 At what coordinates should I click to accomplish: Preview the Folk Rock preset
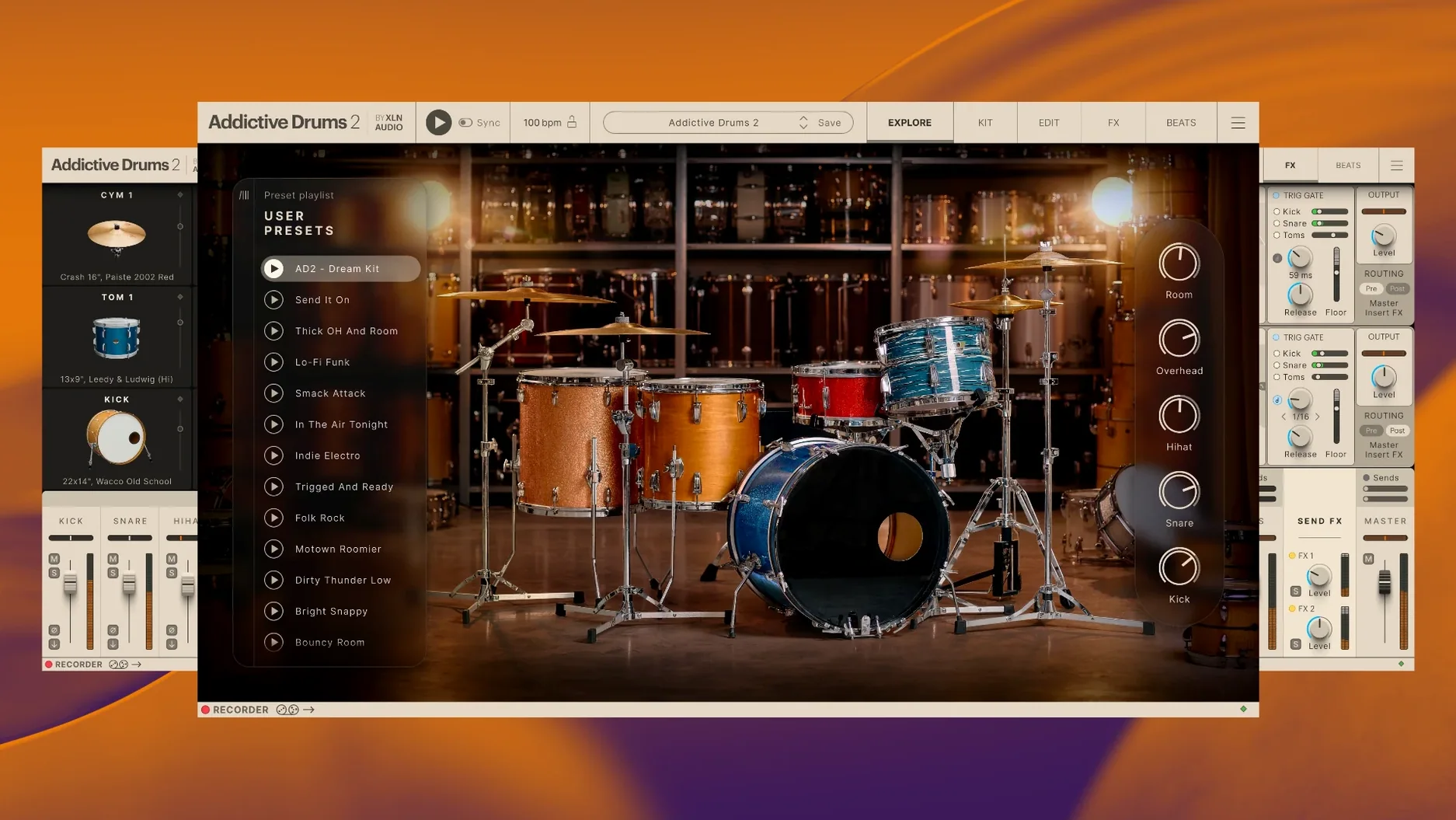273,518
